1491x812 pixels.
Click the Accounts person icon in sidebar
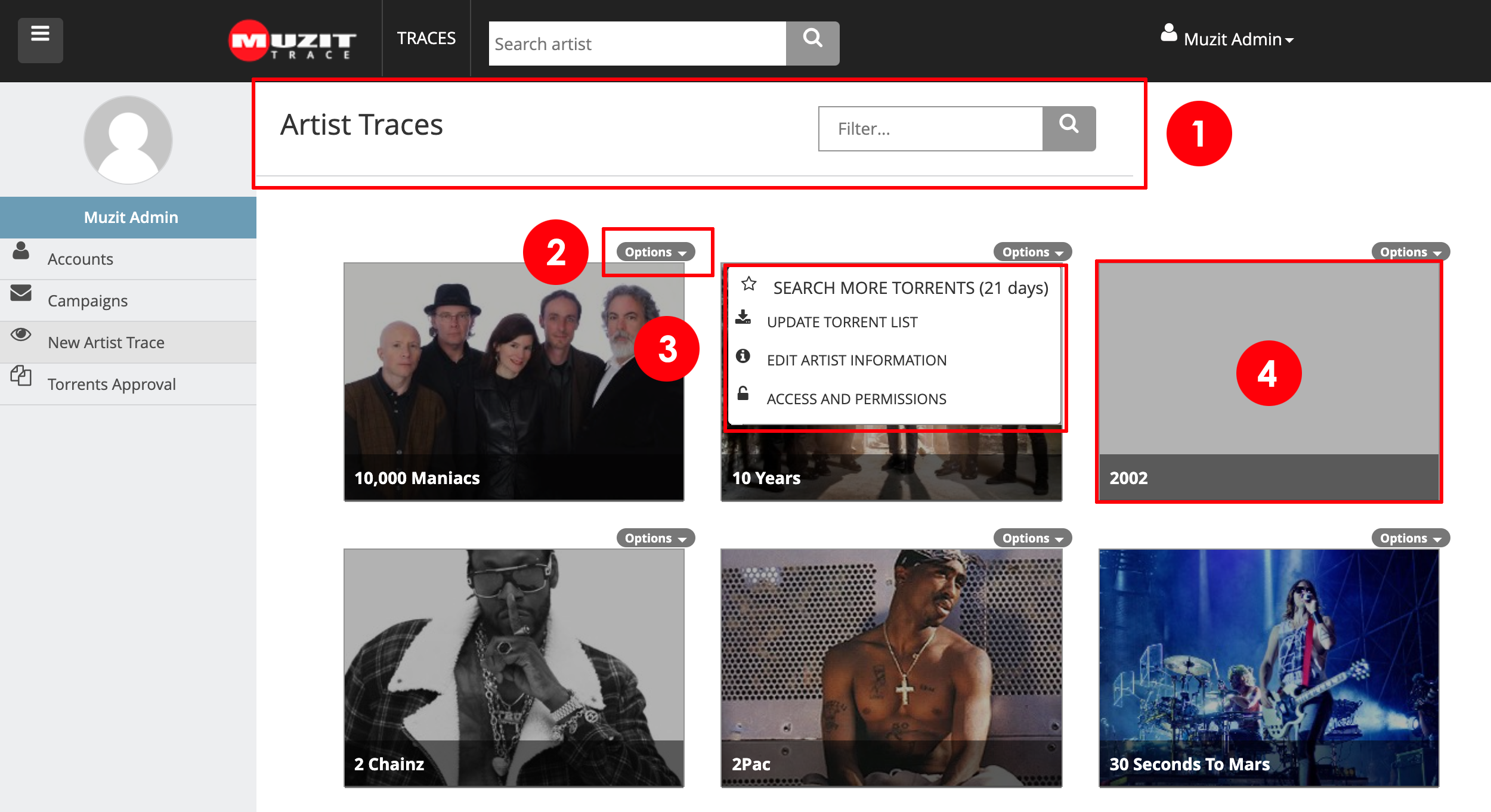pyautogui.click(x=21, y=251)
